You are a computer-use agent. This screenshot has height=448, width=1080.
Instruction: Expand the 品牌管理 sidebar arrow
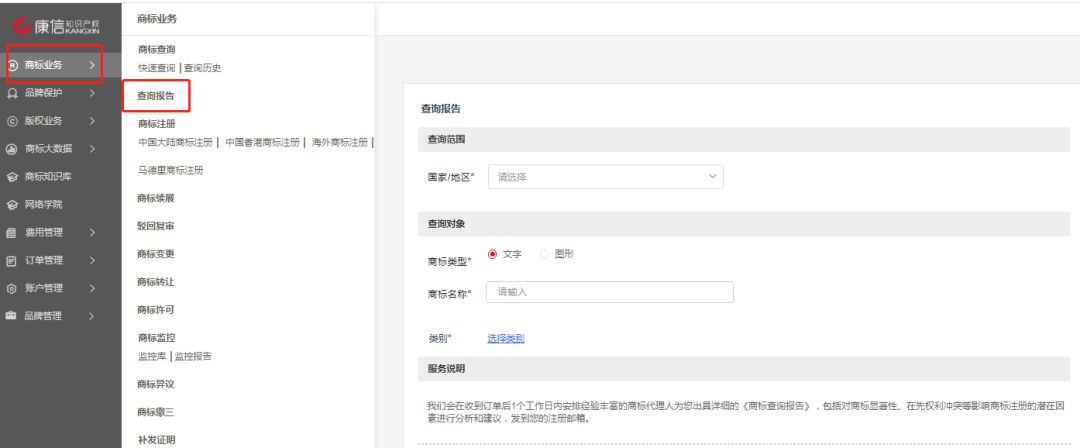[92, 316]
